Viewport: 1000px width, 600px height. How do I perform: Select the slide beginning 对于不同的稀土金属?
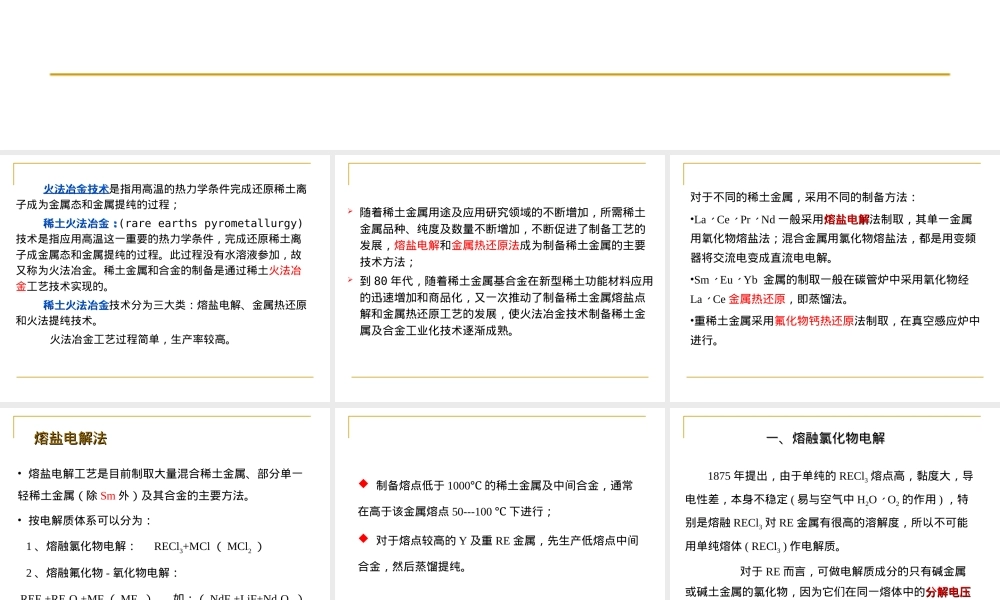click(x=834, y=278)
